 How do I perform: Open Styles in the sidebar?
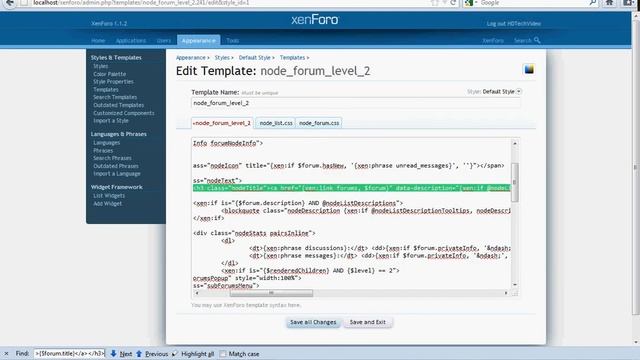pos(100,66)
